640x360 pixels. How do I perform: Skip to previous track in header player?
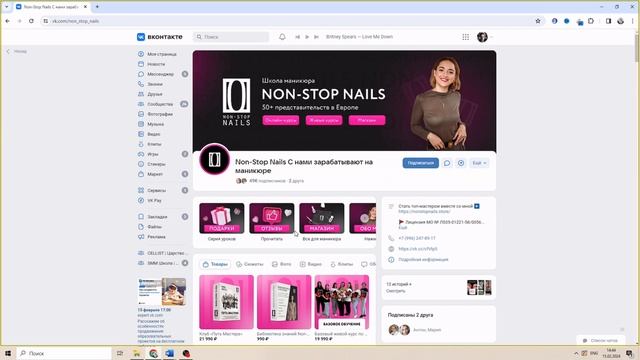point(298,37)
